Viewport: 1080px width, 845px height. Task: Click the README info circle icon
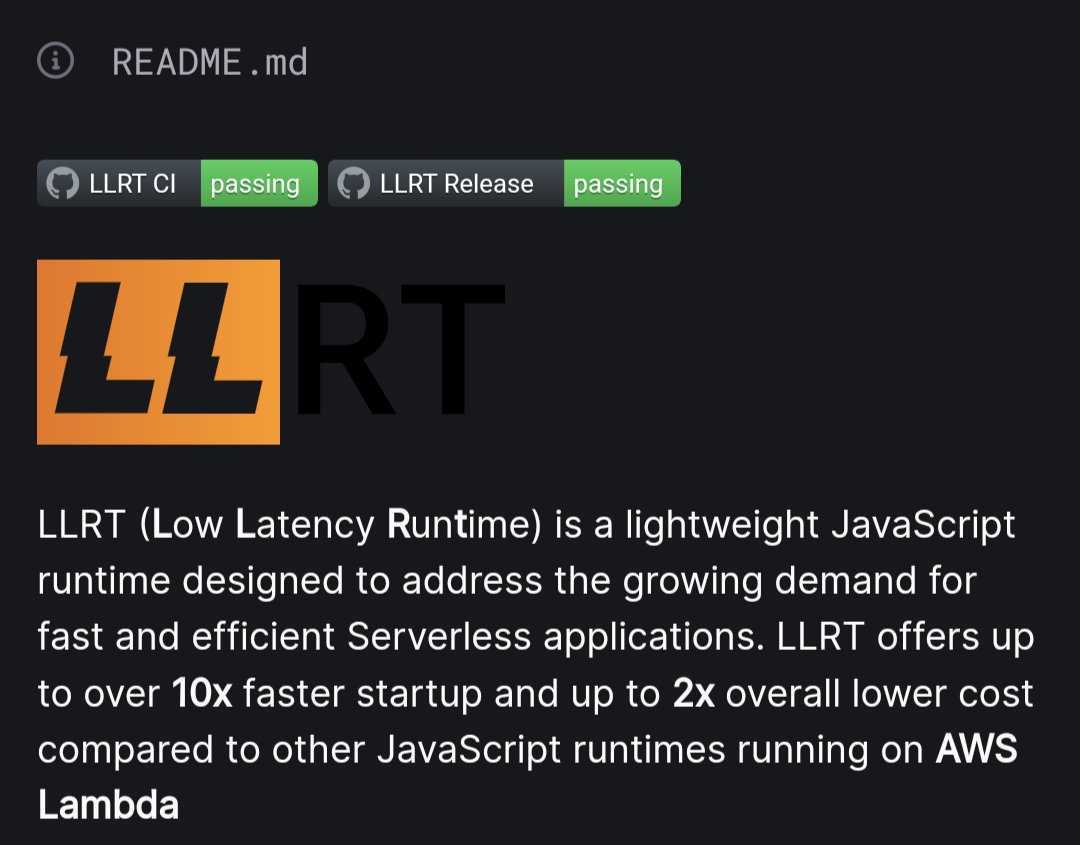click(55, 61)
